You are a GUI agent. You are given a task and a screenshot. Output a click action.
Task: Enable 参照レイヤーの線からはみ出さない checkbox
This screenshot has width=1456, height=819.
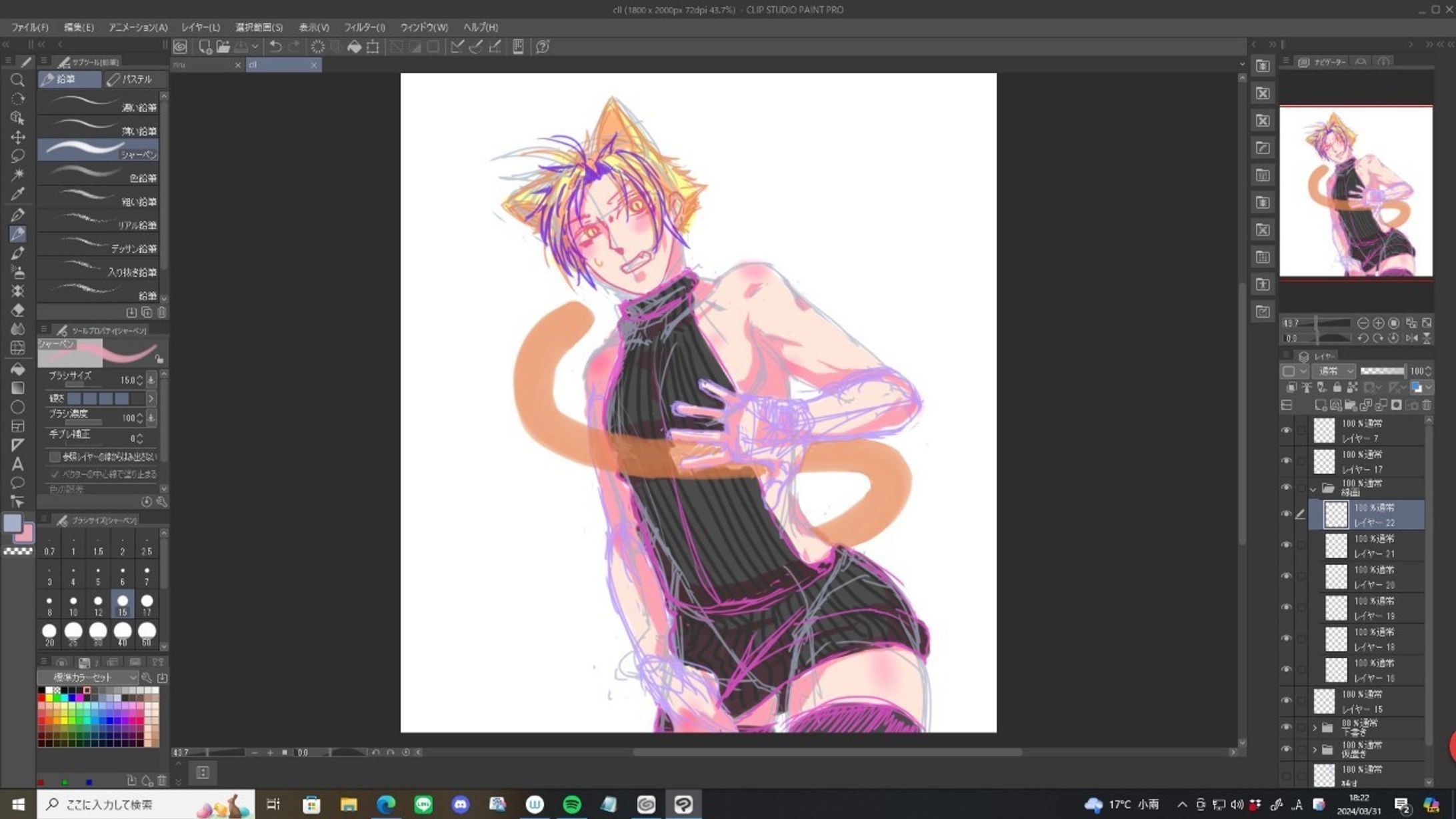[55, 457]
